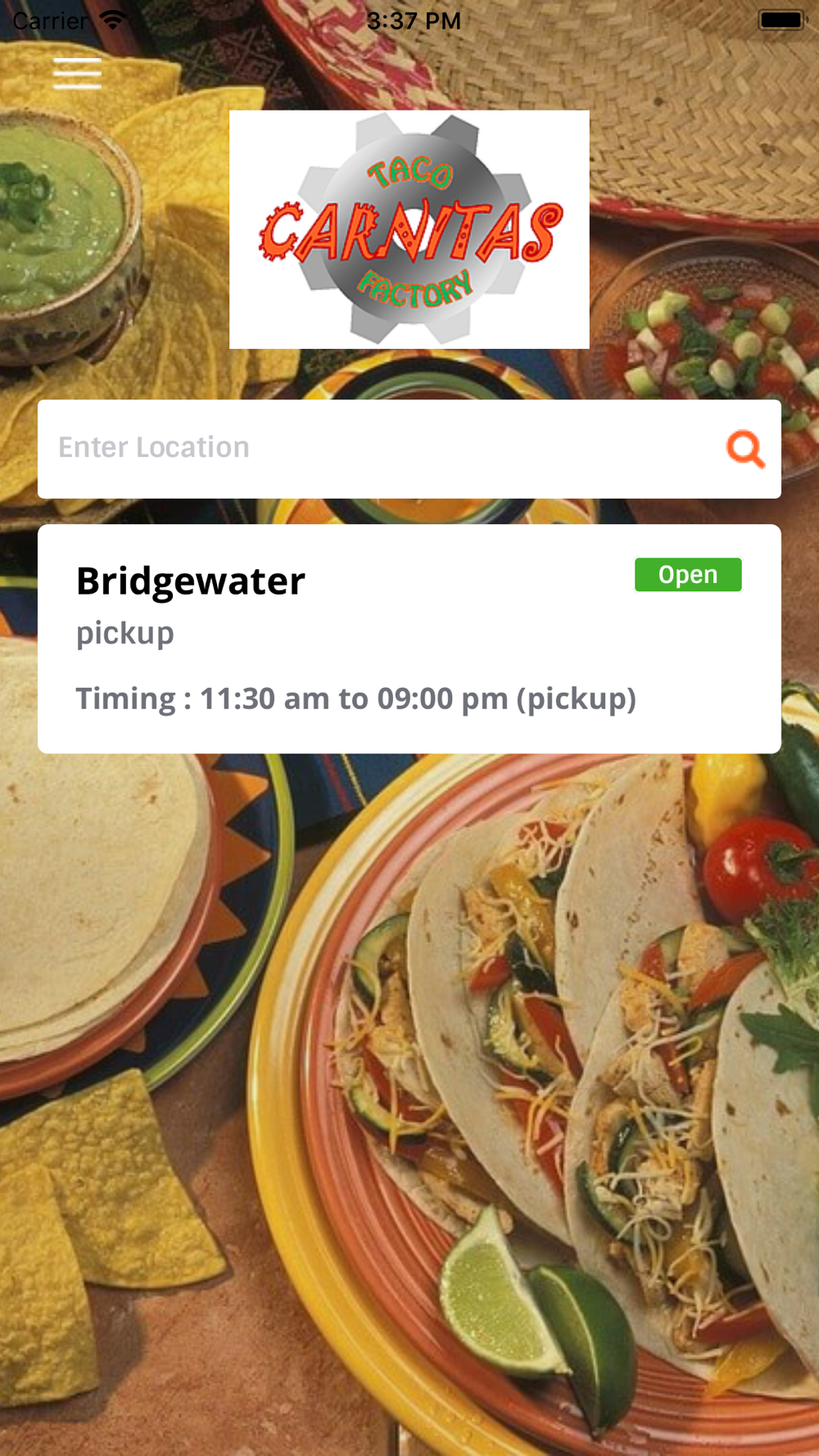
Task: Click the TACO text atop the gear
Action: (409, 172)
